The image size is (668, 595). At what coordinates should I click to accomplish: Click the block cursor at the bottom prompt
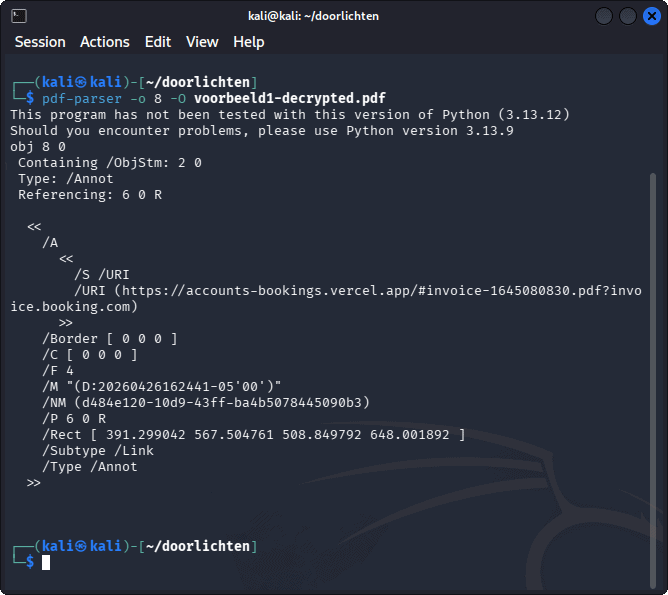(46, 562)
